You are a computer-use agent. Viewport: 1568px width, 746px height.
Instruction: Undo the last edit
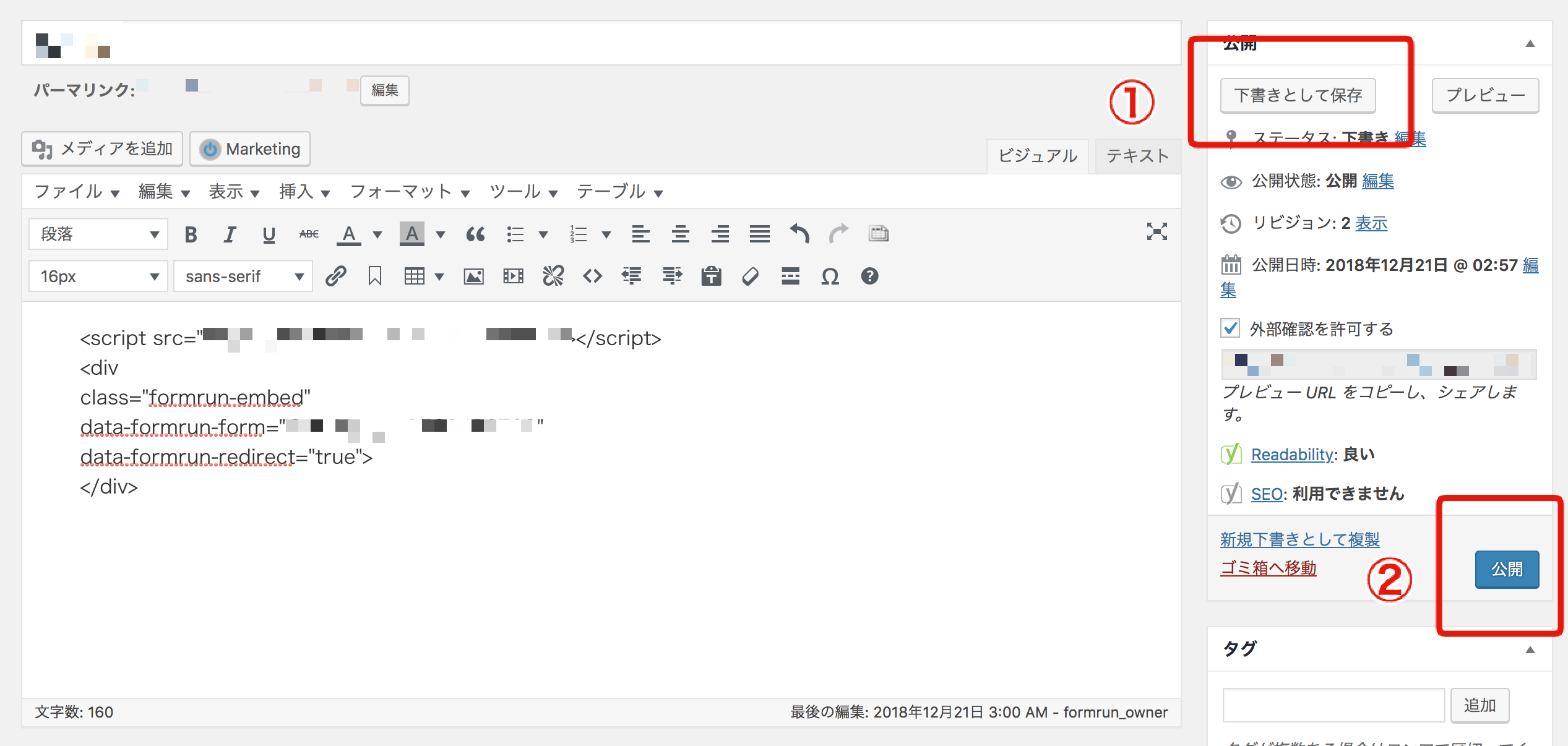(x=799, y=234)
